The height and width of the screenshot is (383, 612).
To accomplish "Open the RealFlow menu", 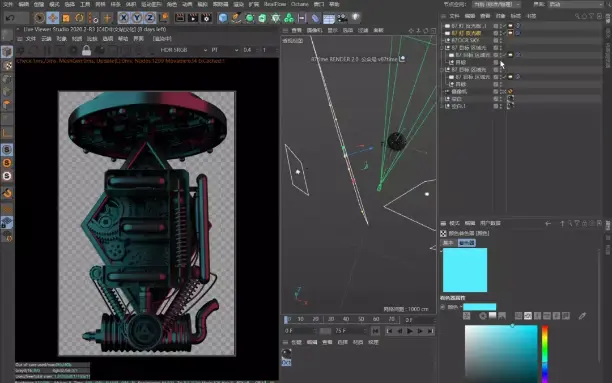I will point(275,4).
